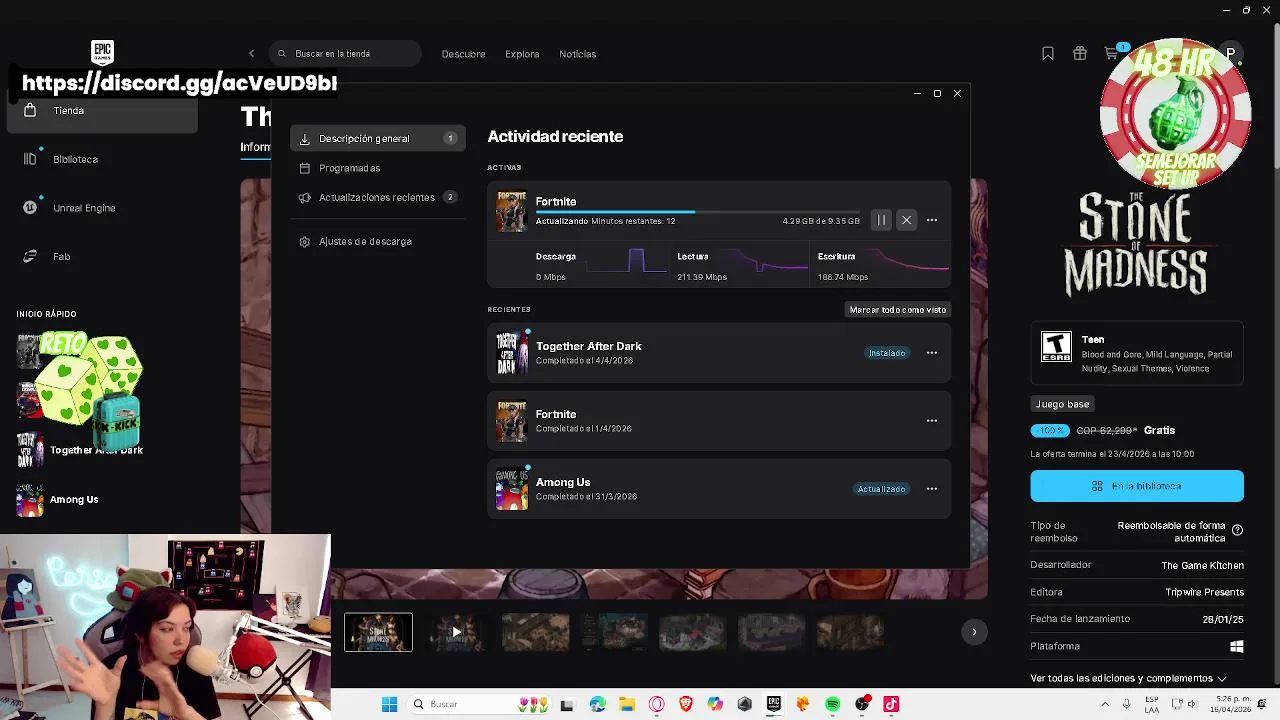Click Tripwire Presents publisher link
The width and height of the screenshot is (1280, 720).
(1204, 593)
